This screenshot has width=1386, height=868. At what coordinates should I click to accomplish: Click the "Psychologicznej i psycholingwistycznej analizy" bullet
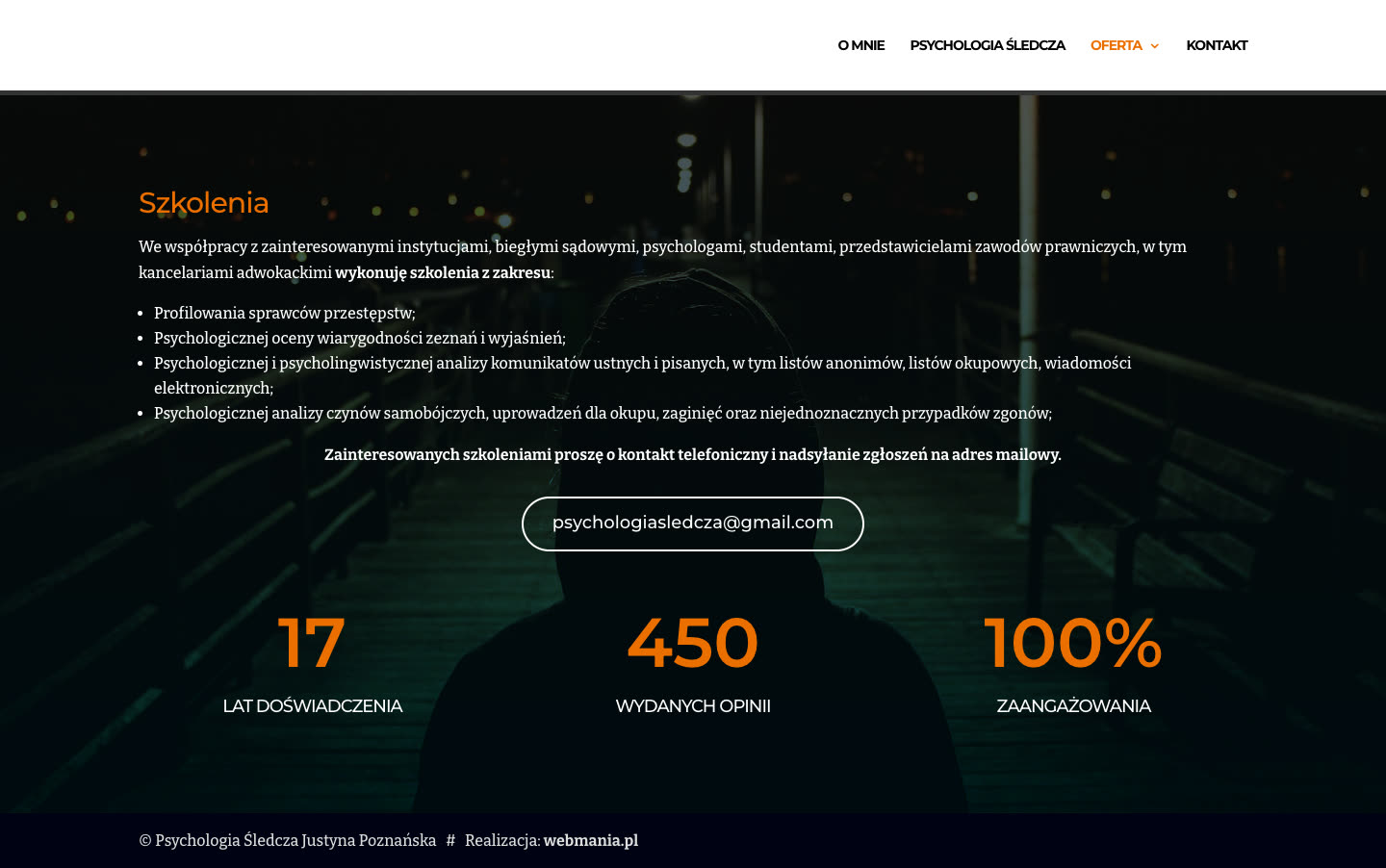coord(642,375)
